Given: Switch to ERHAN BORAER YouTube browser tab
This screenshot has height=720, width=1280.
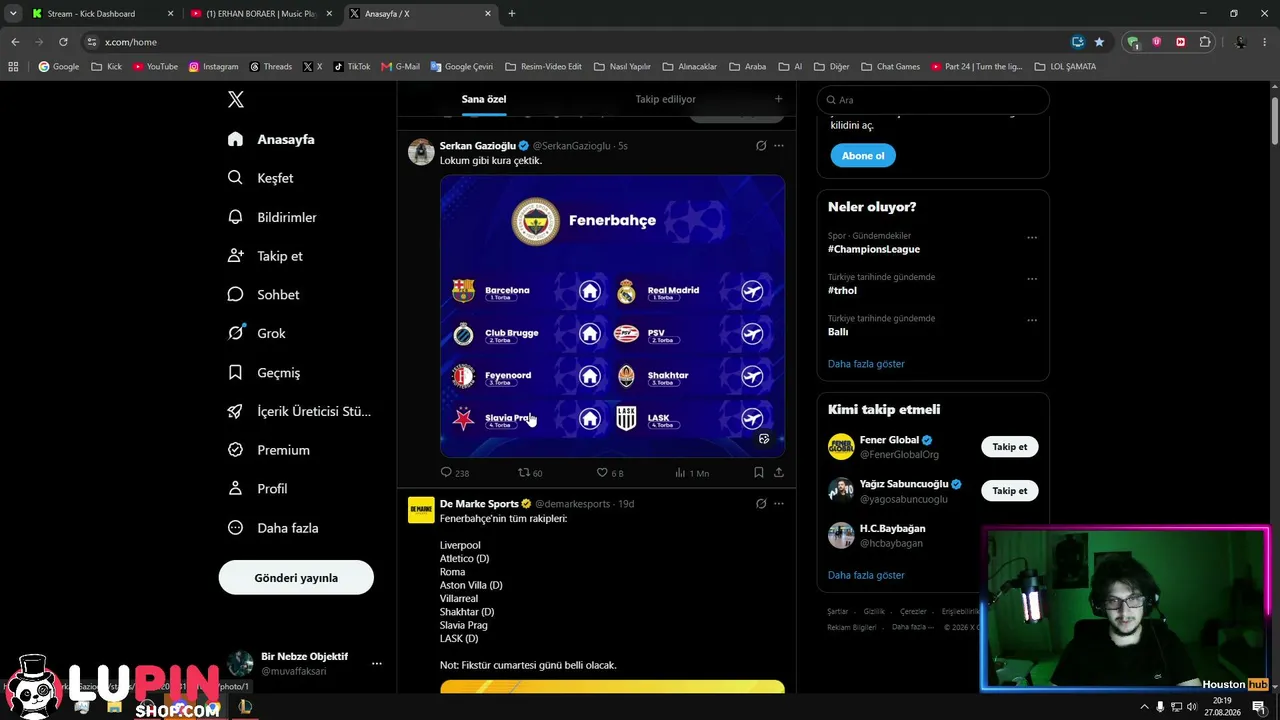Looking at the screenshot, I should tap(261, 14).
